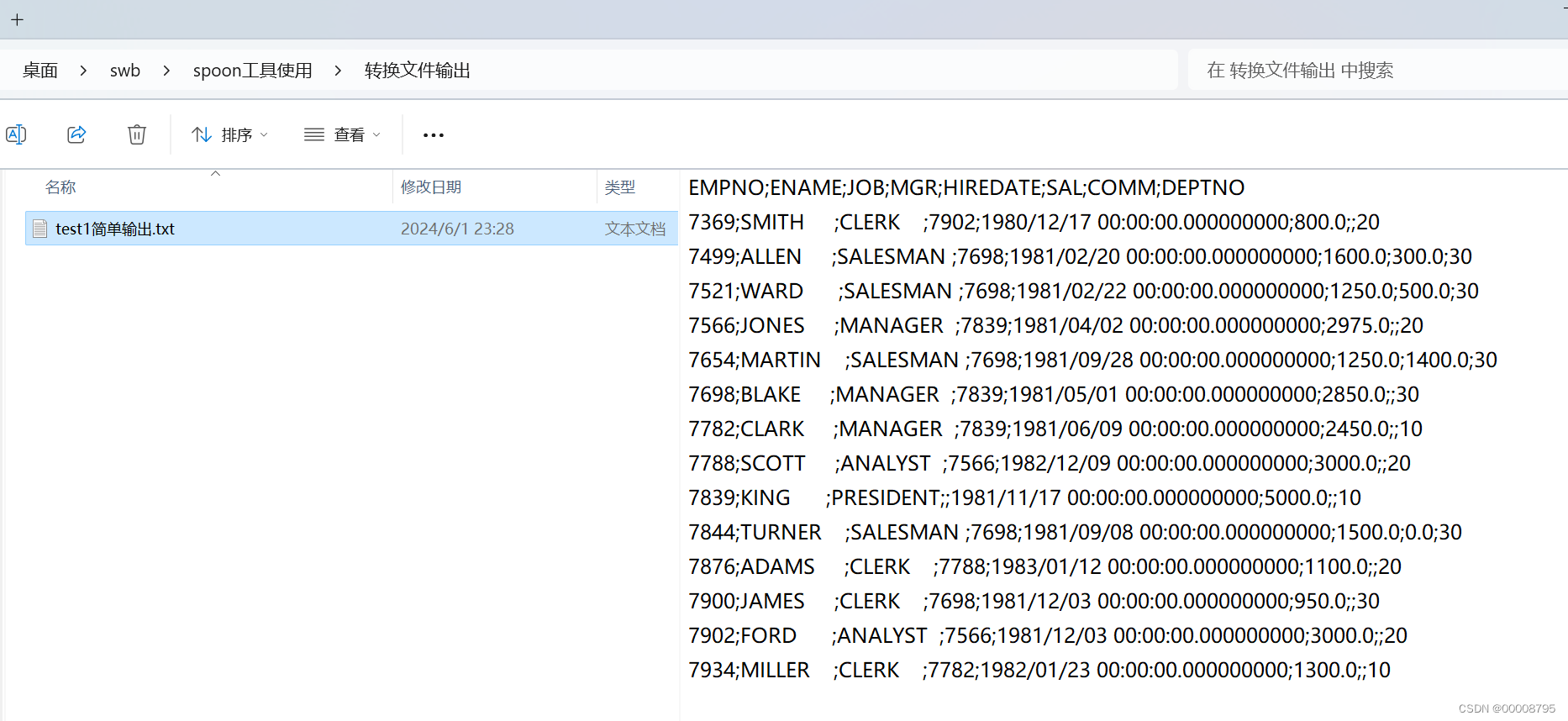
Task: Expand chevron after 桌面 in breadcrumb
Action: 83,71
